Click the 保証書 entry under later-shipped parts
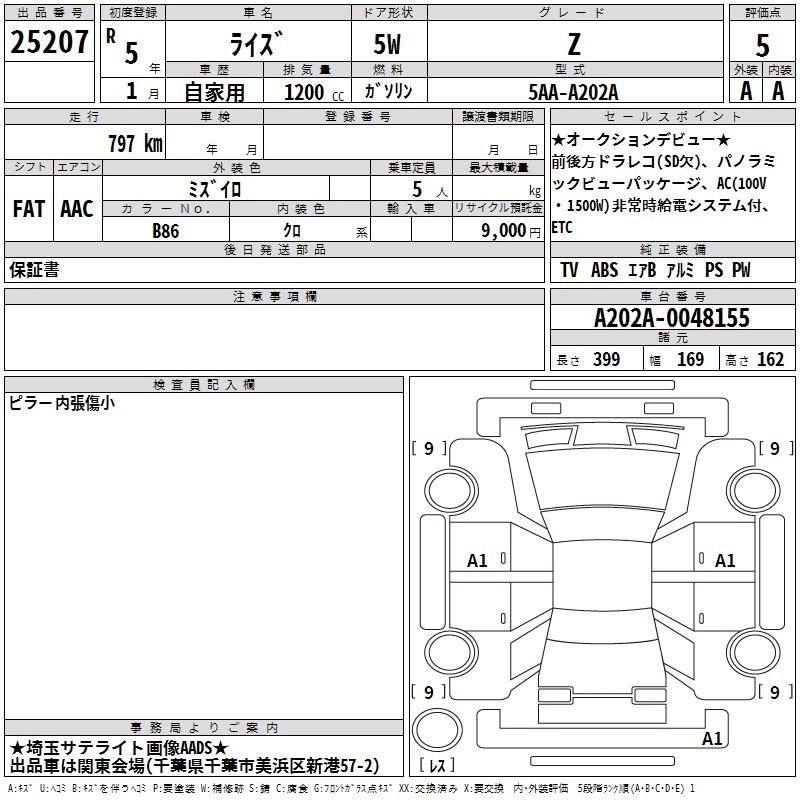Screen dimensions: 800x800 click(x=34, y=270)
